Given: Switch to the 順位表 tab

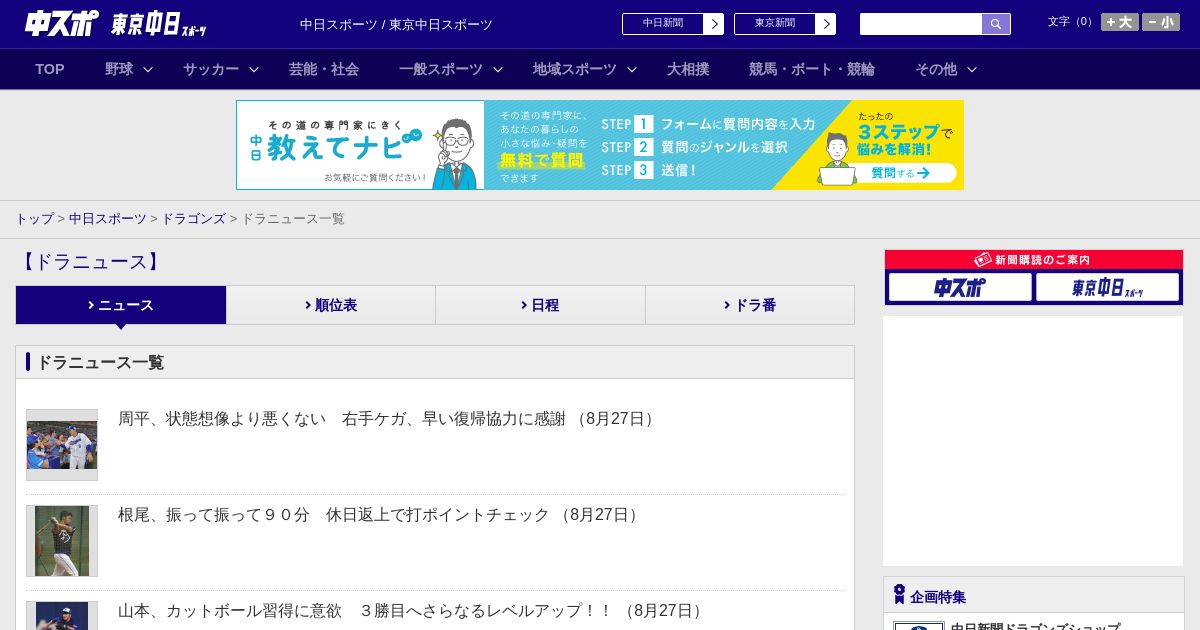Looking at the screenshot, I should tap(331, 305).
